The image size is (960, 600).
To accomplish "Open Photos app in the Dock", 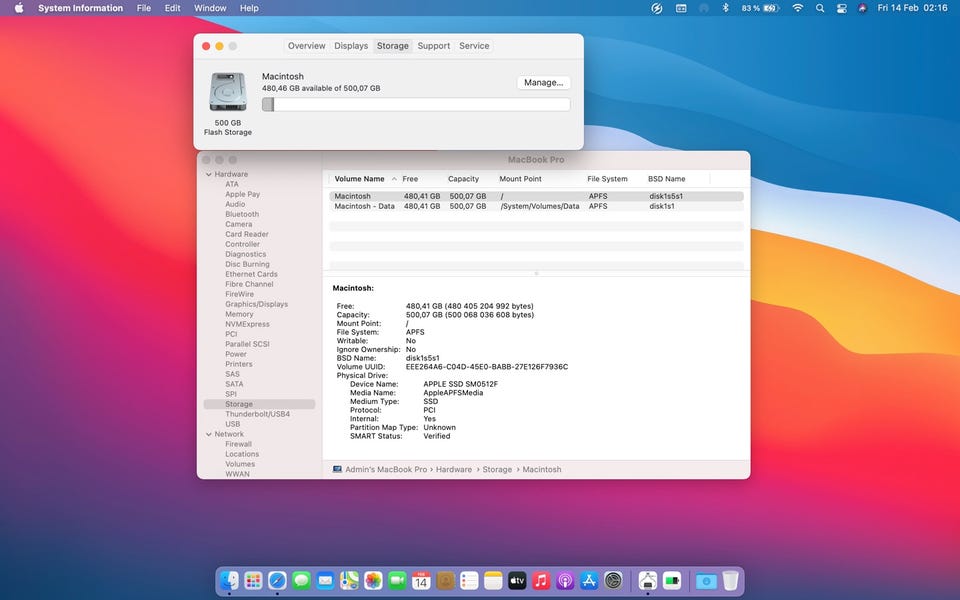I will (373, 580).
